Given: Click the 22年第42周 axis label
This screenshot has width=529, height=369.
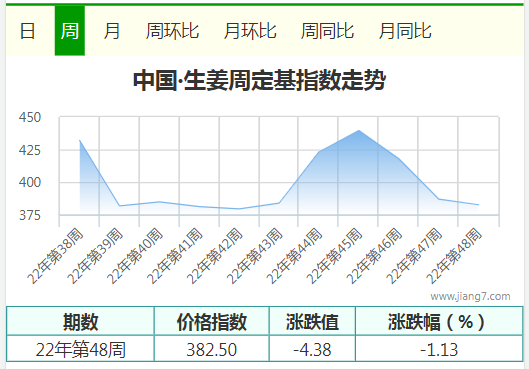Looking at the screenshot, I should pyautogui.click(x=215, y=256).
